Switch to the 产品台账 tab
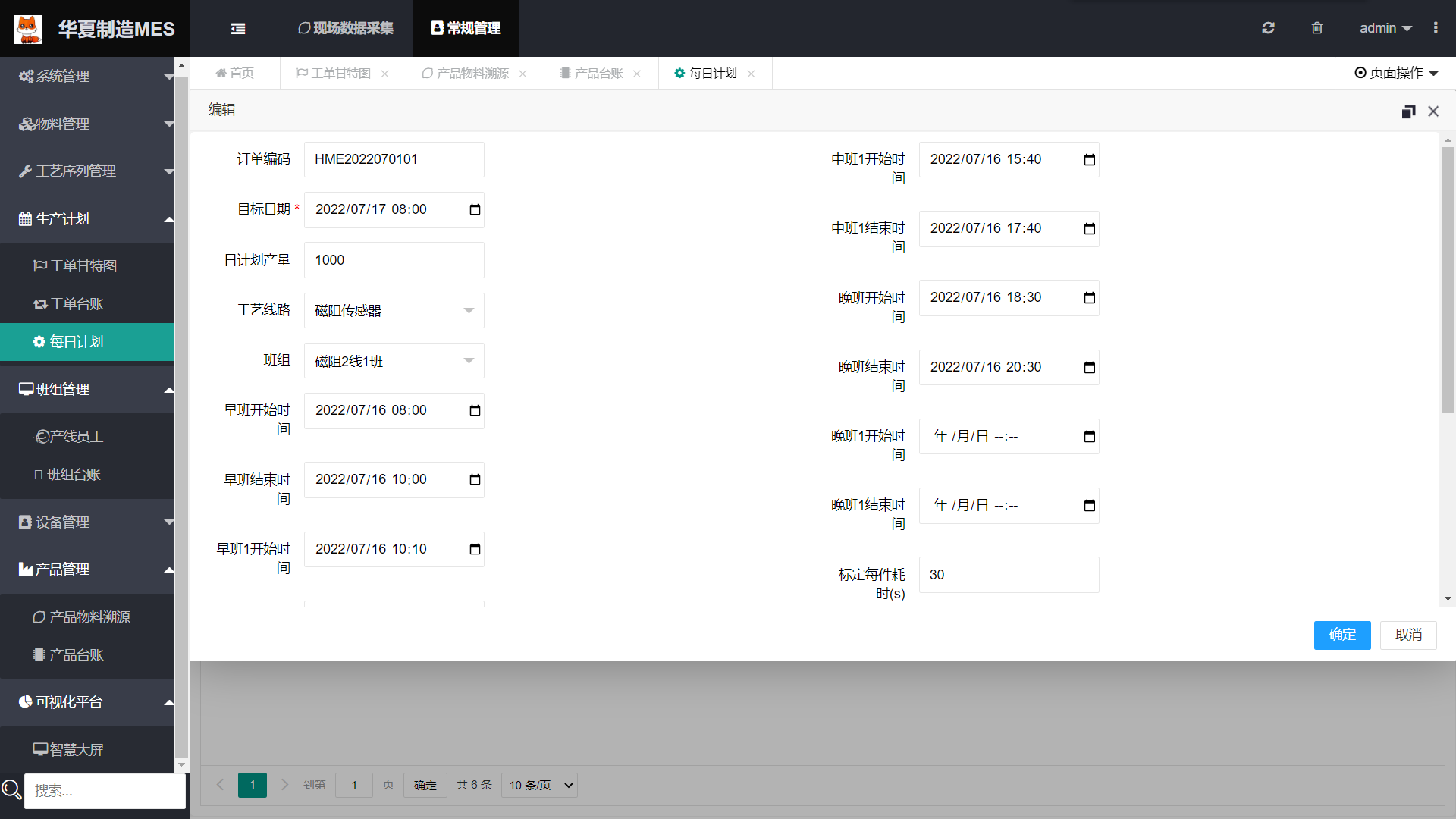The height and width of the screenshot is (819, 1456). 591,73
